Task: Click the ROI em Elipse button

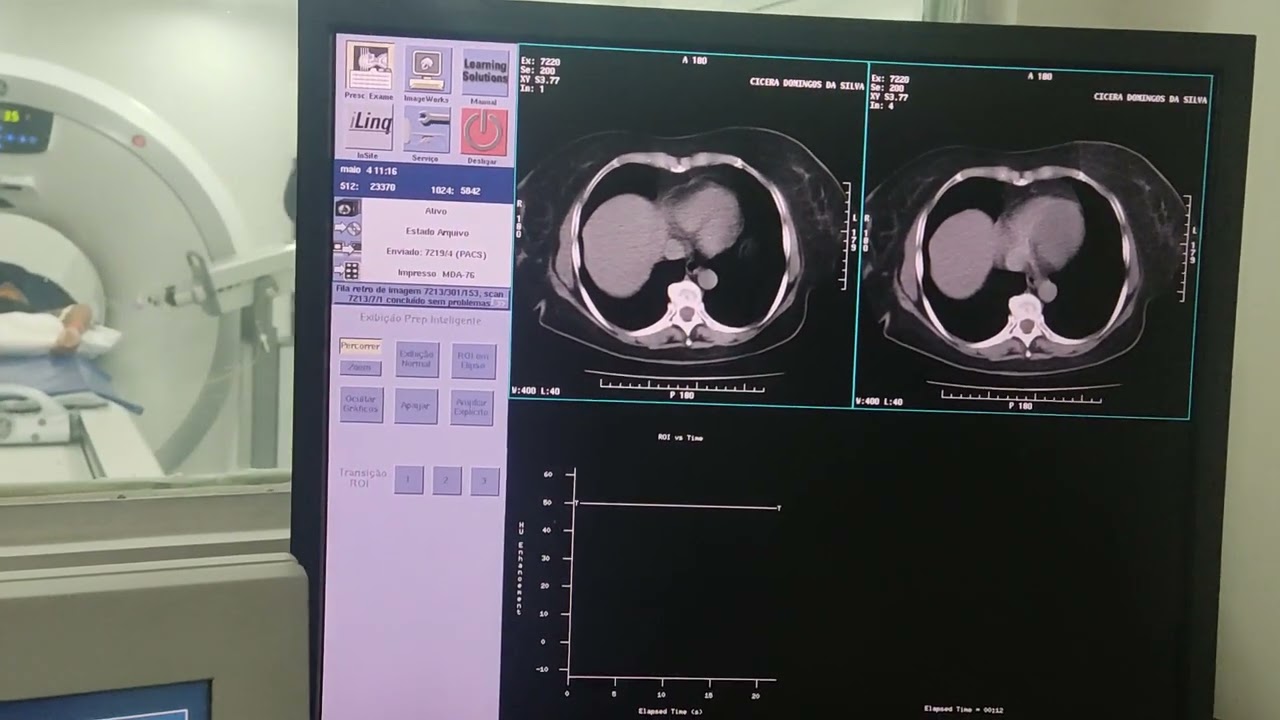Action: tap(472, 361)
